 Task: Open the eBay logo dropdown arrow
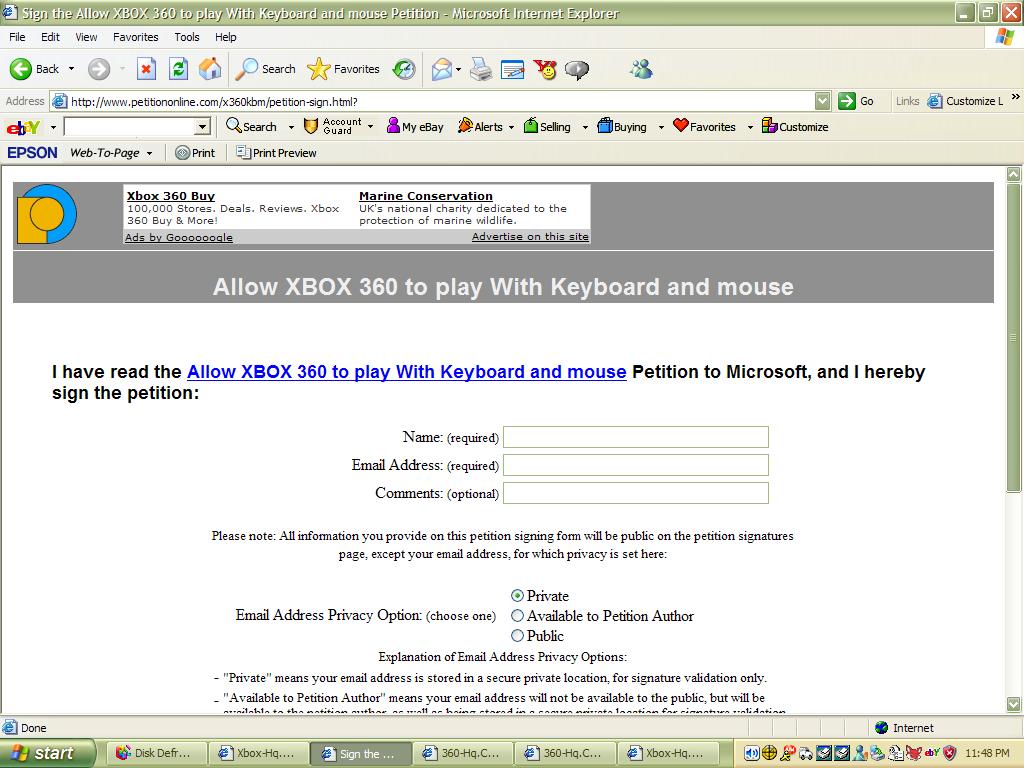53,127
